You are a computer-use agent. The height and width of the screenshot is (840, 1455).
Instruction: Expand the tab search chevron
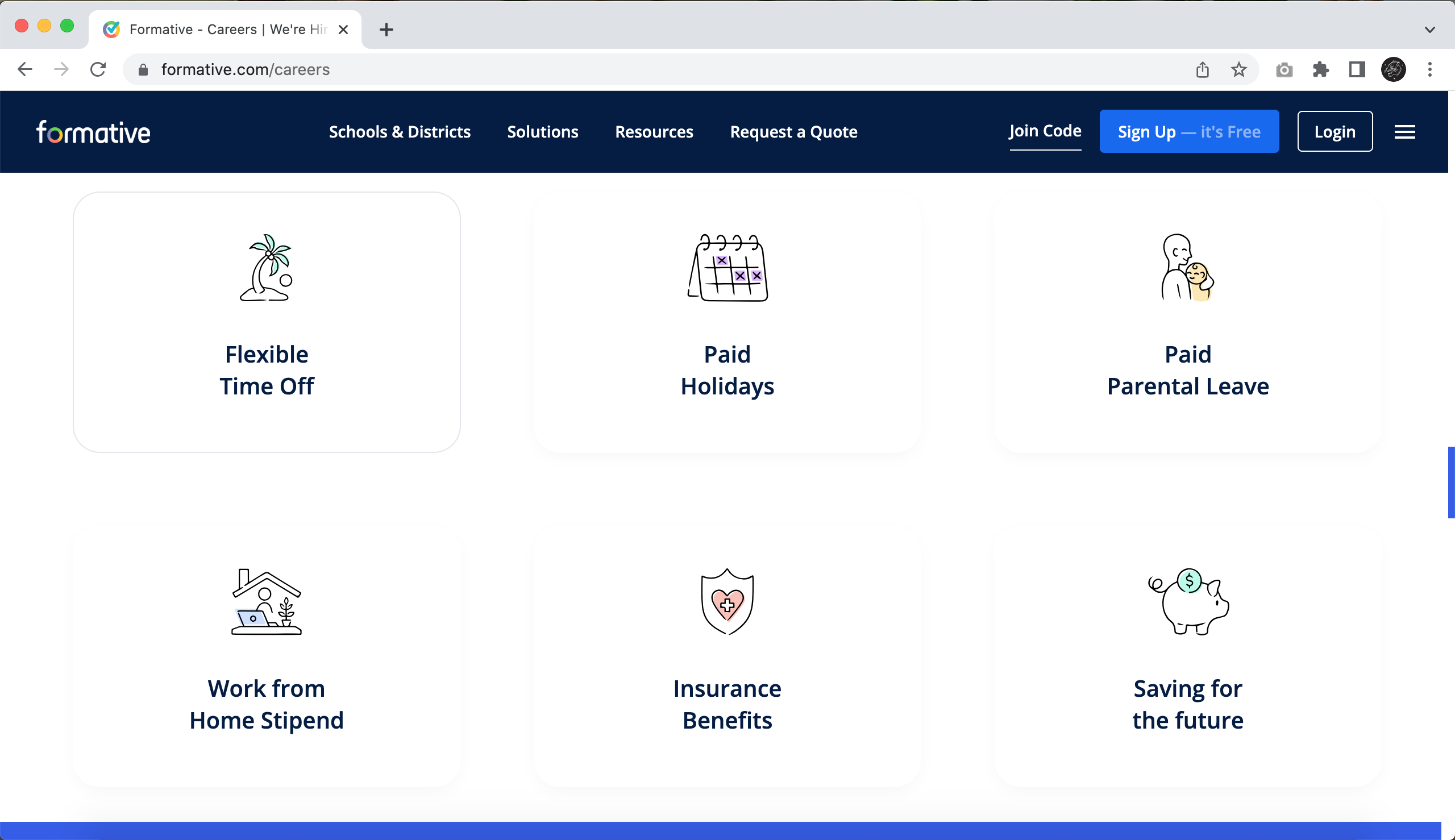(1429, 30)
